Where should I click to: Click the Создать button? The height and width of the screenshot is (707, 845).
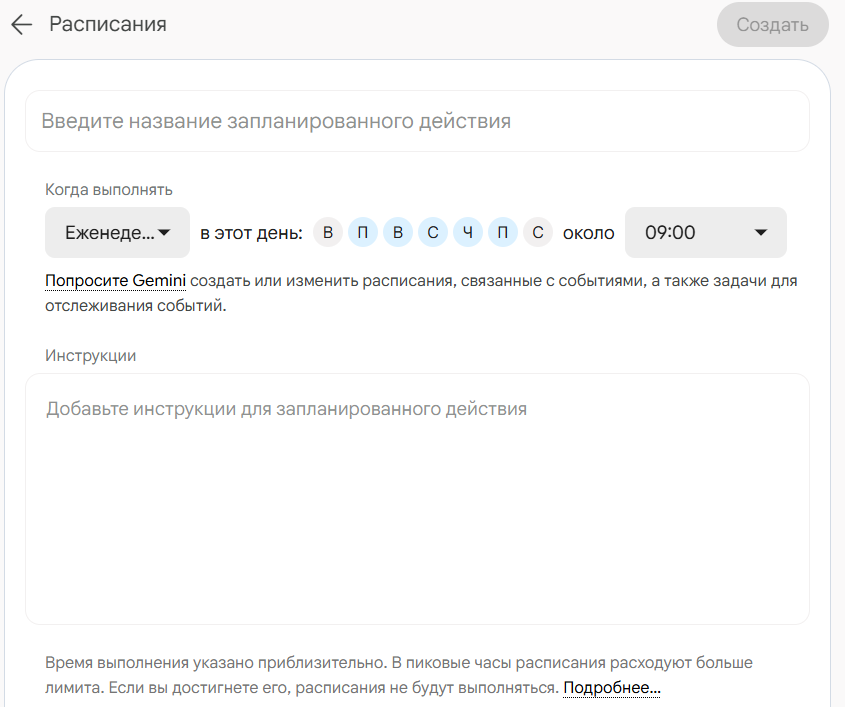[772, 25]
